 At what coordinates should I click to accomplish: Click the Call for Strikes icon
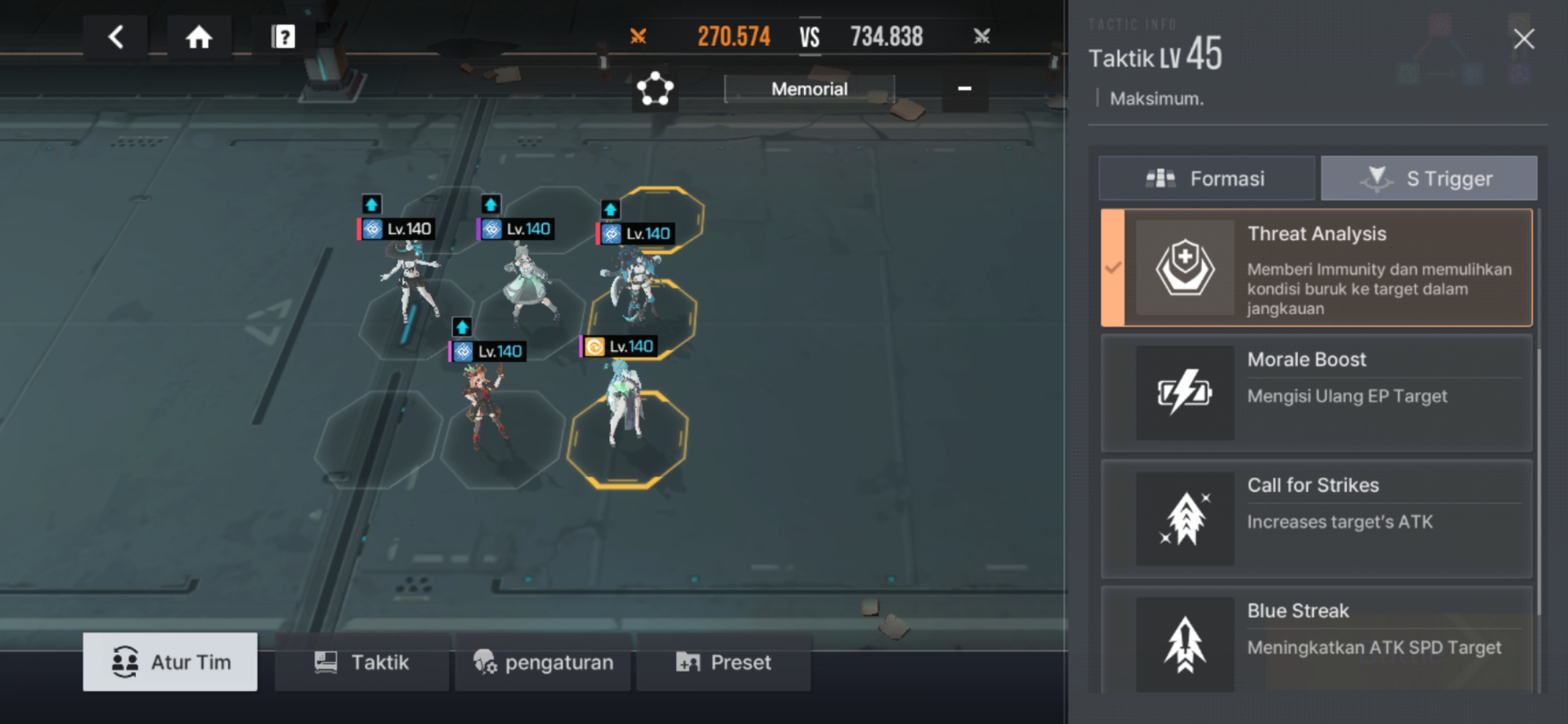pyautogui.click(x=1185, y=519)
